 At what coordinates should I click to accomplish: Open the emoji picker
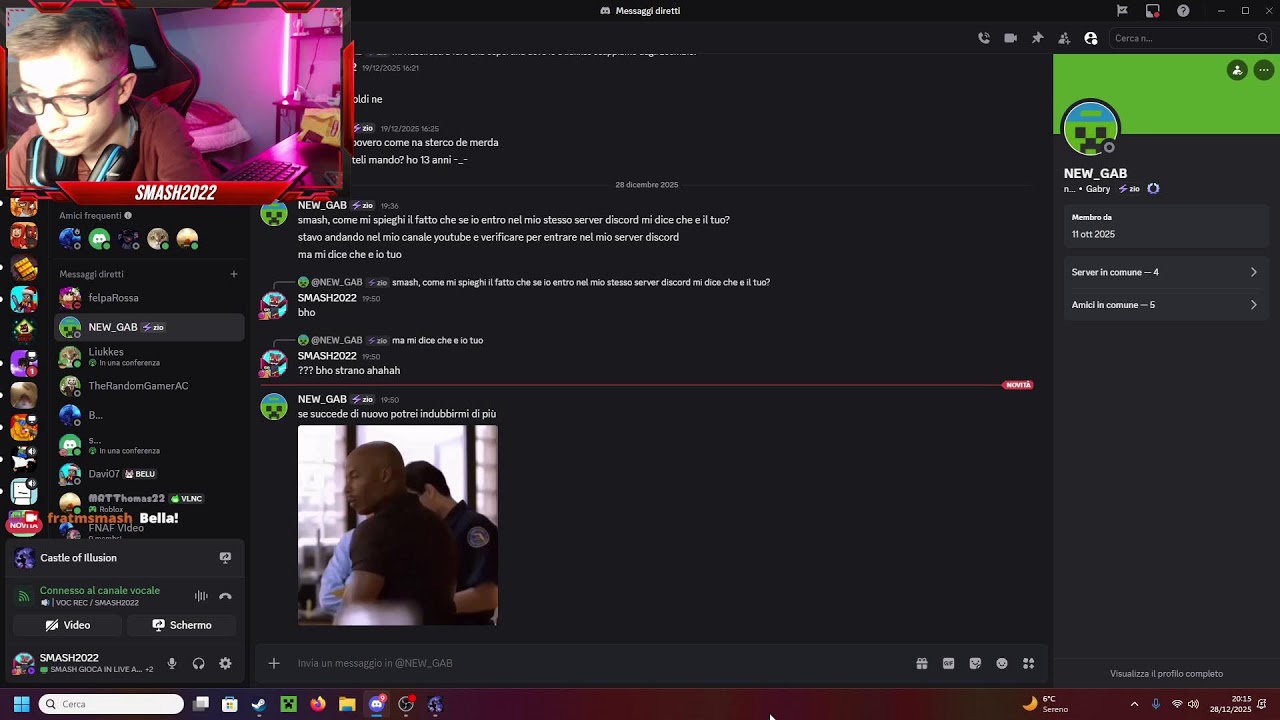[x=1002, y=663]
